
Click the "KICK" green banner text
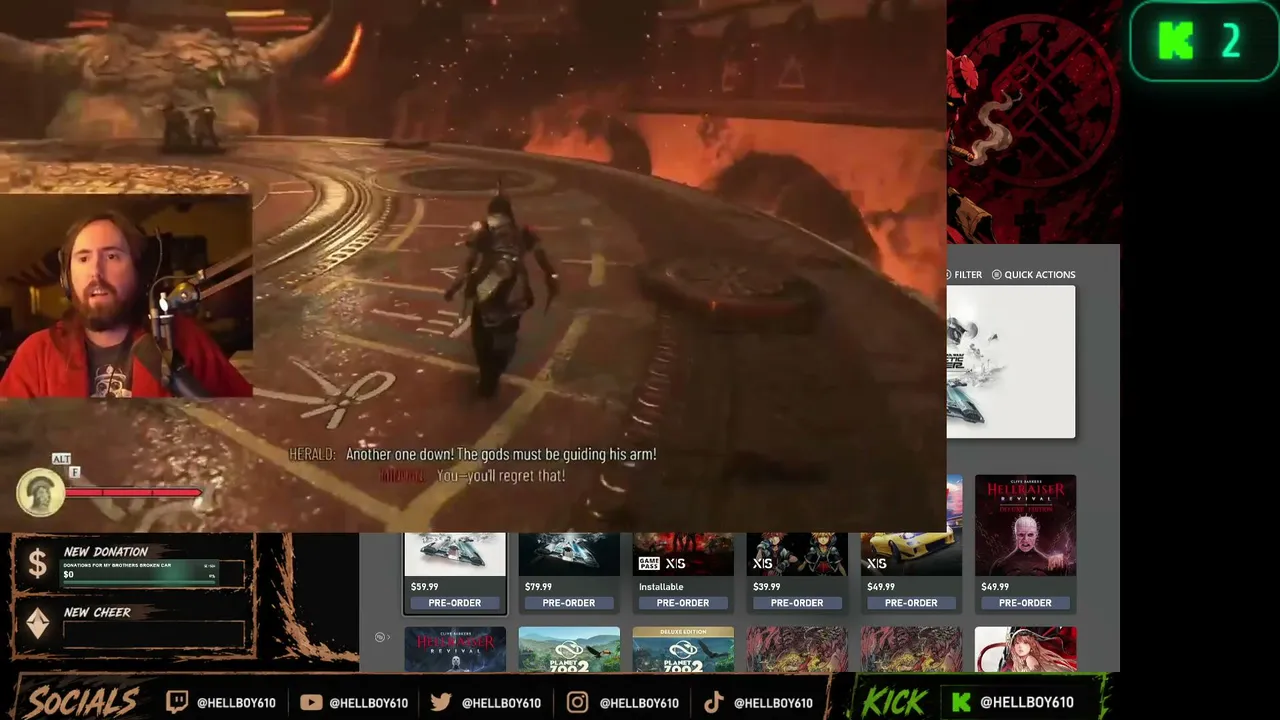[x=894, y=702]
